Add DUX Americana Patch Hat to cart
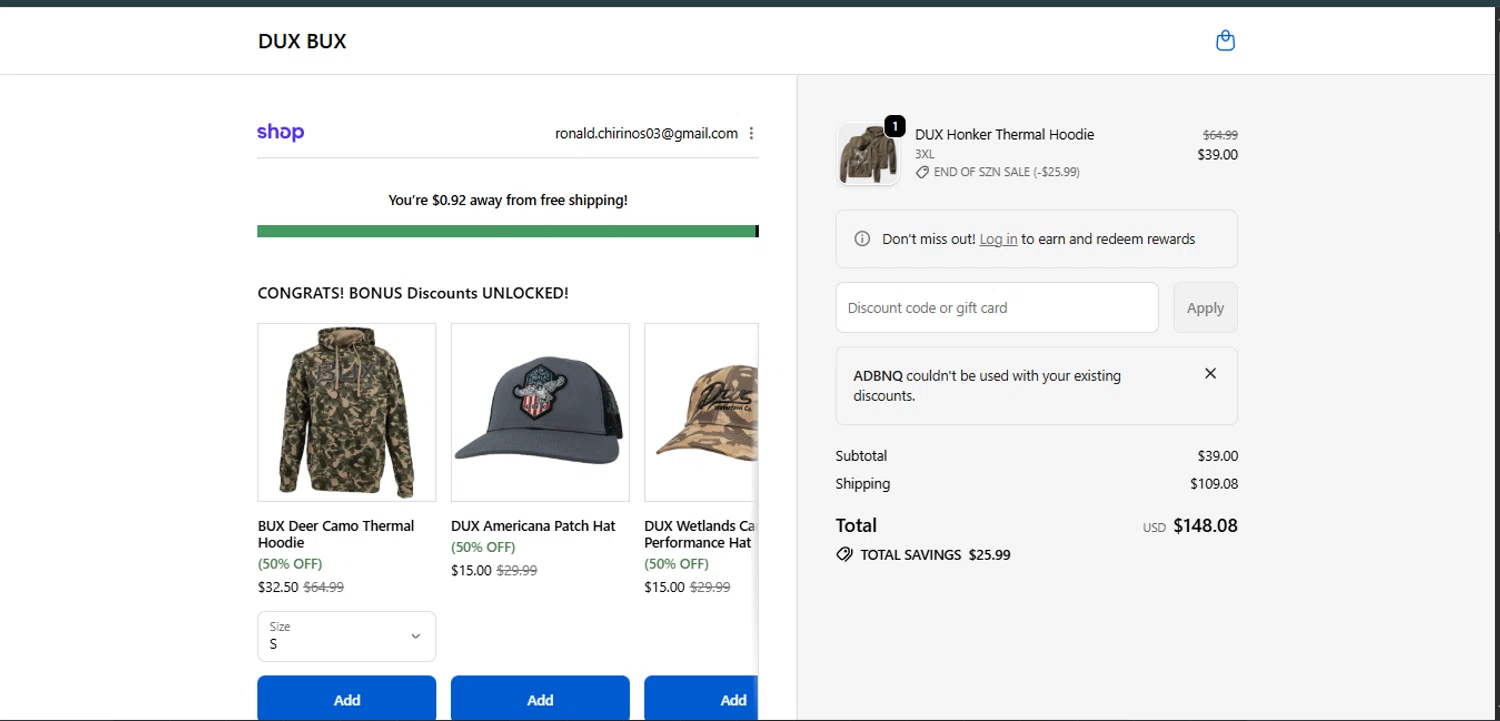Viewport: 1500px width, 721px height. [x=540, y=698]
